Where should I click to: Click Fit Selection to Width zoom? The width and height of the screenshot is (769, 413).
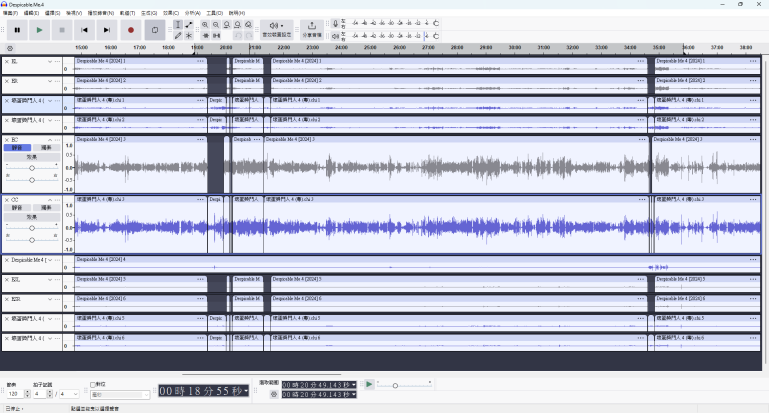click(227, 25)
